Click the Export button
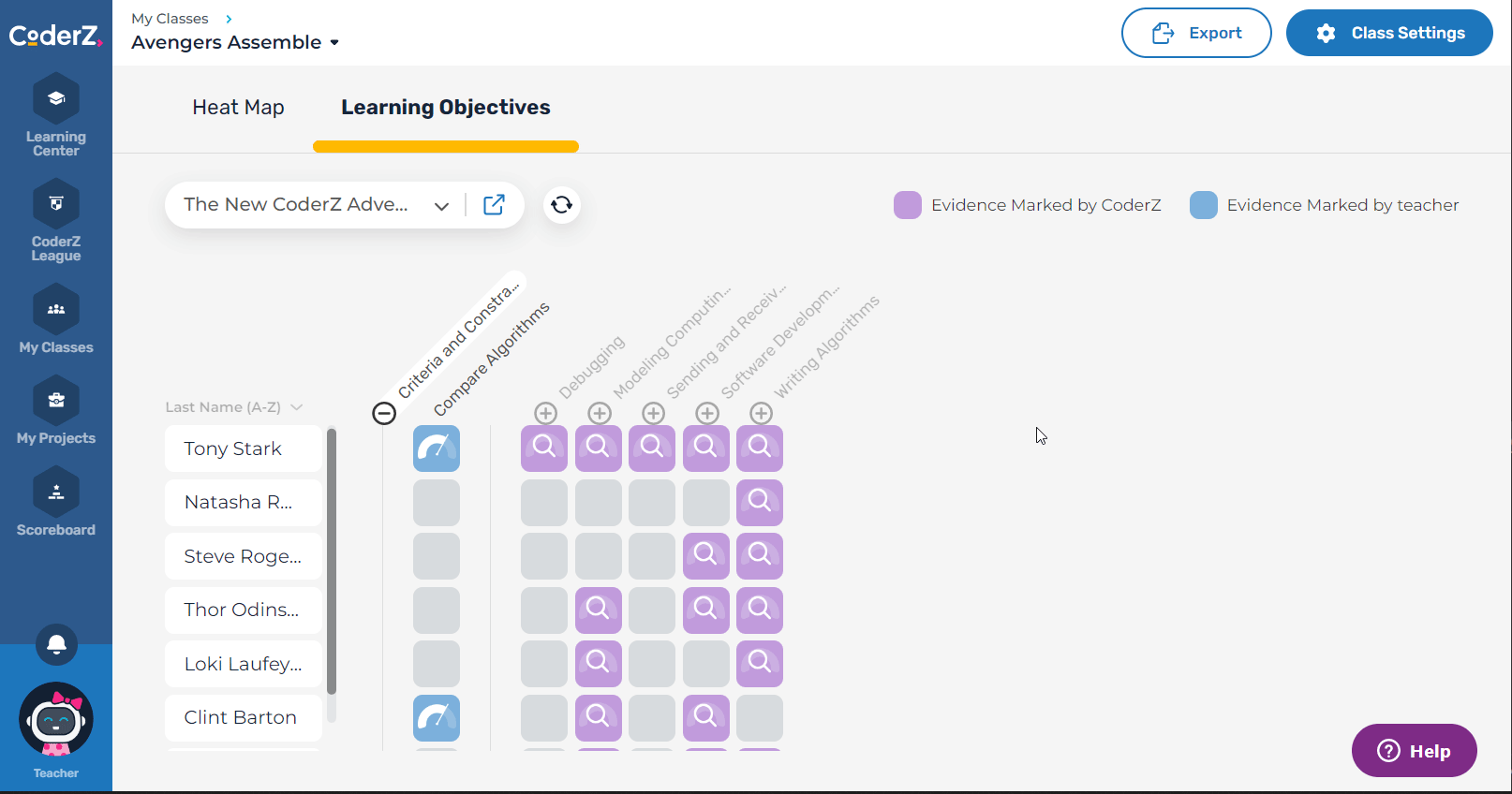 (1196, 33)
